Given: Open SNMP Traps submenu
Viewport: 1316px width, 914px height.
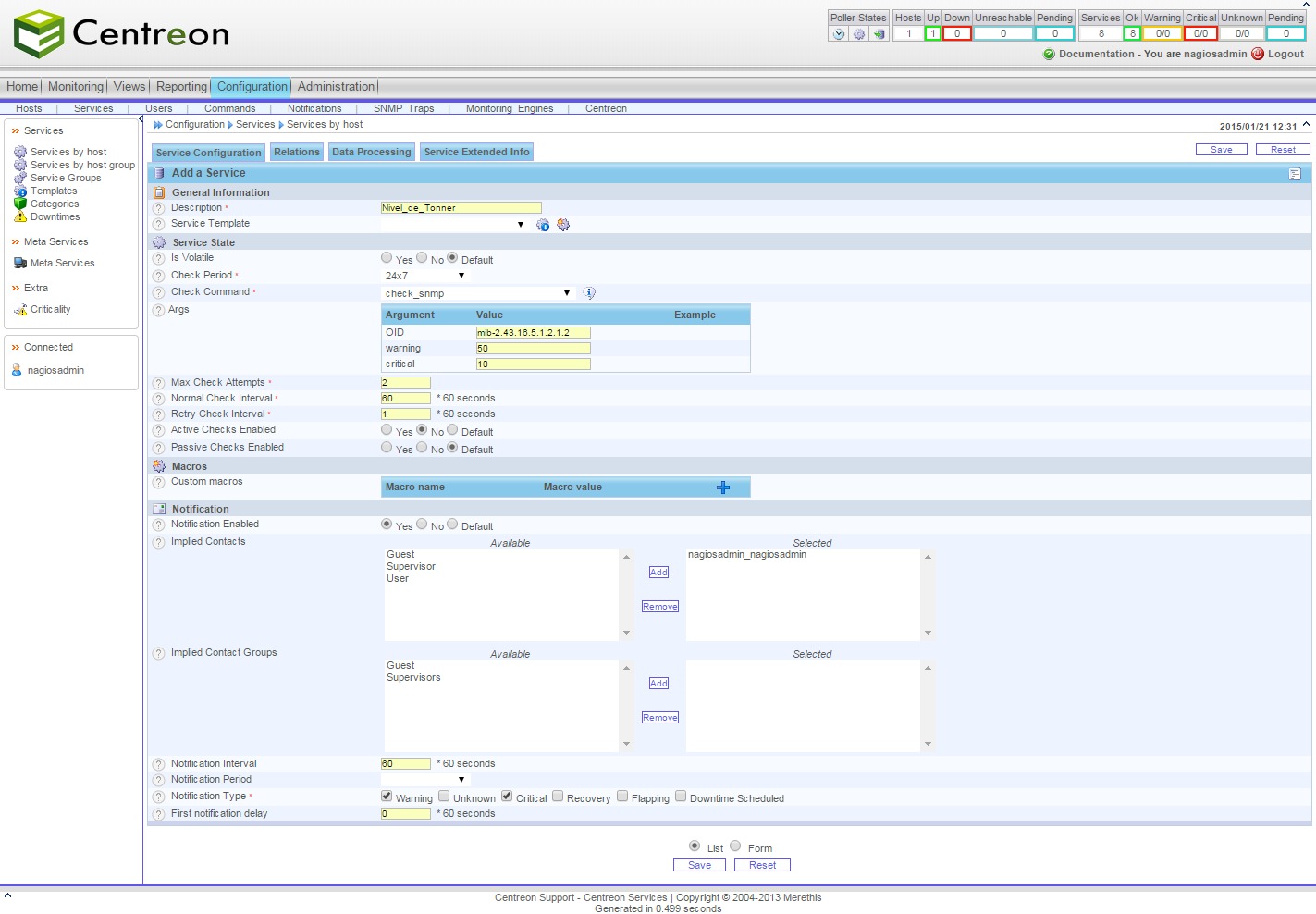Looking at the screenshot, I should coord(403,109).
